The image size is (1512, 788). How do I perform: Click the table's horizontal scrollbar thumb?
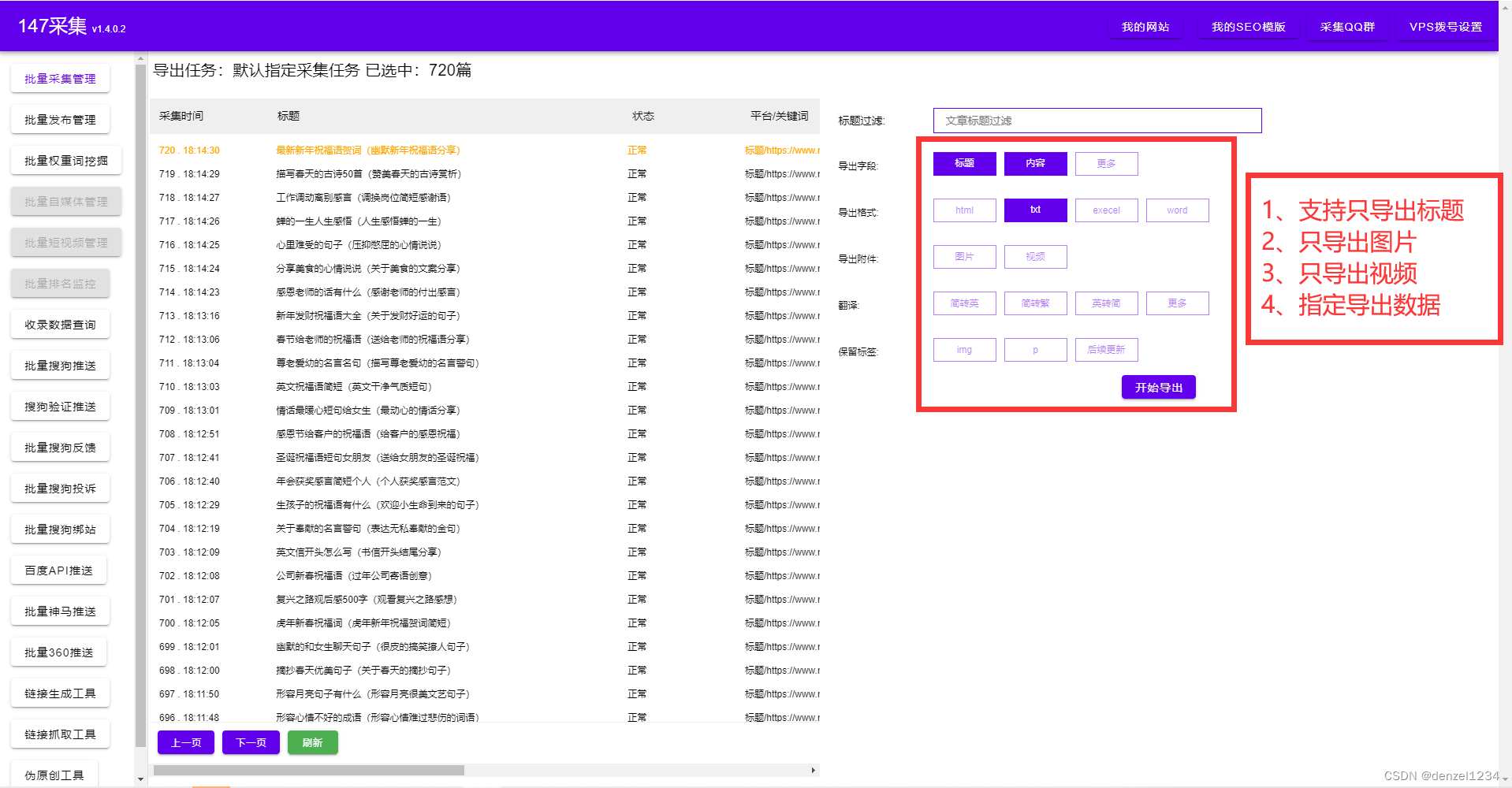tap(308, 770)
